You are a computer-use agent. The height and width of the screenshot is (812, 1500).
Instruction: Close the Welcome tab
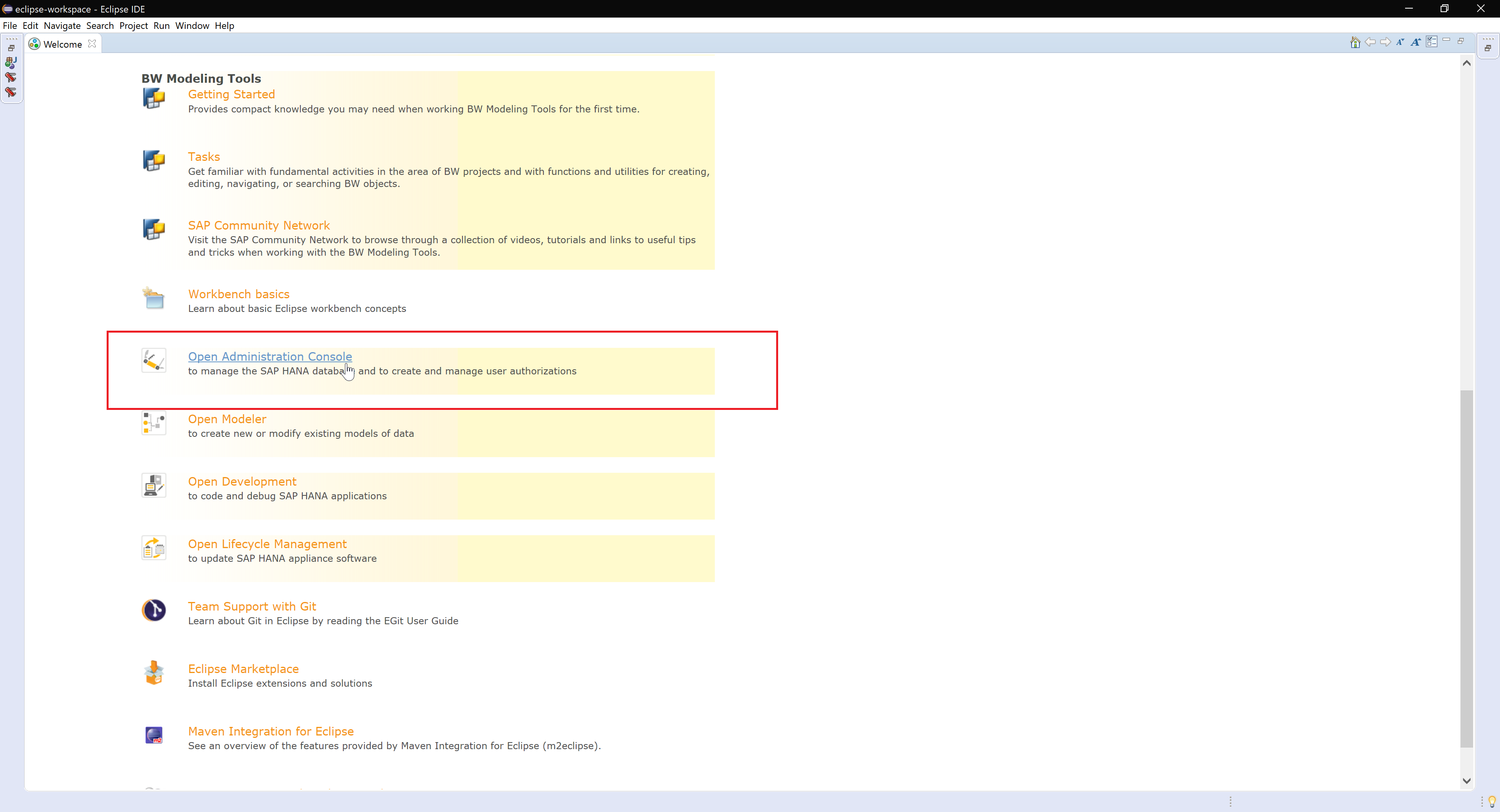pyautogui.click(x=92, y=44)
